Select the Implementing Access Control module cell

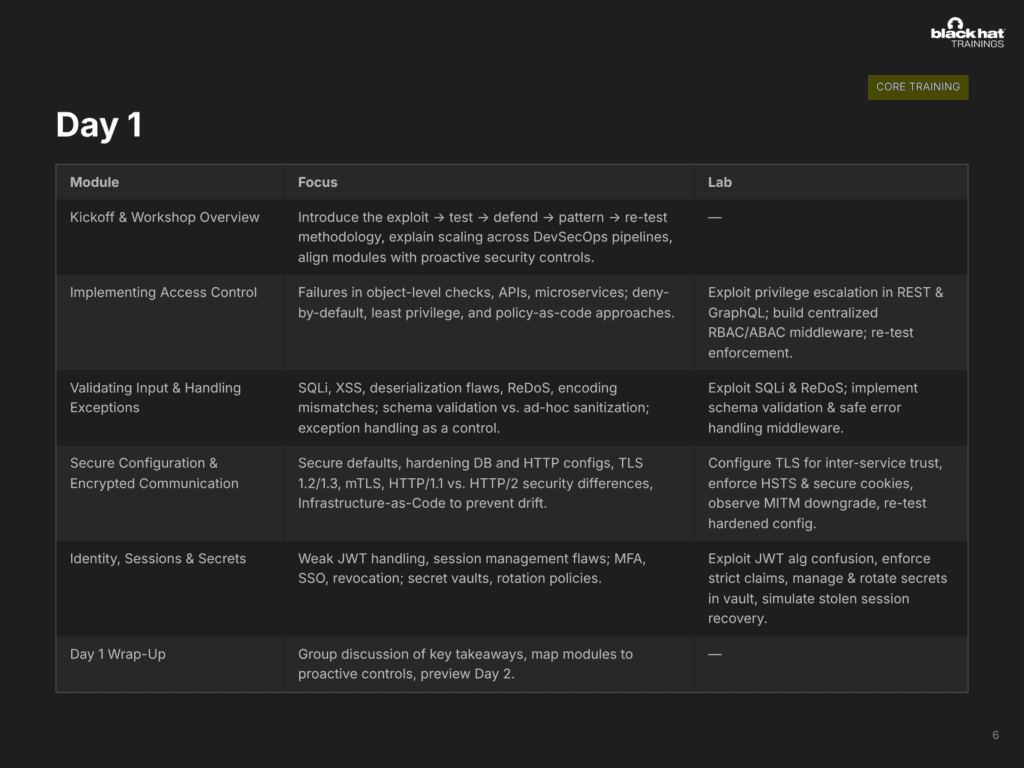pos(163,292)
